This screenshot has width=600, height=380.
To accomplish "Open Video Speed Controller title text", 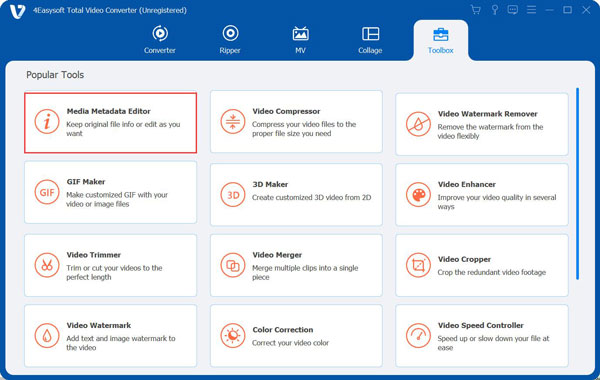I will [x=481, y=325].
